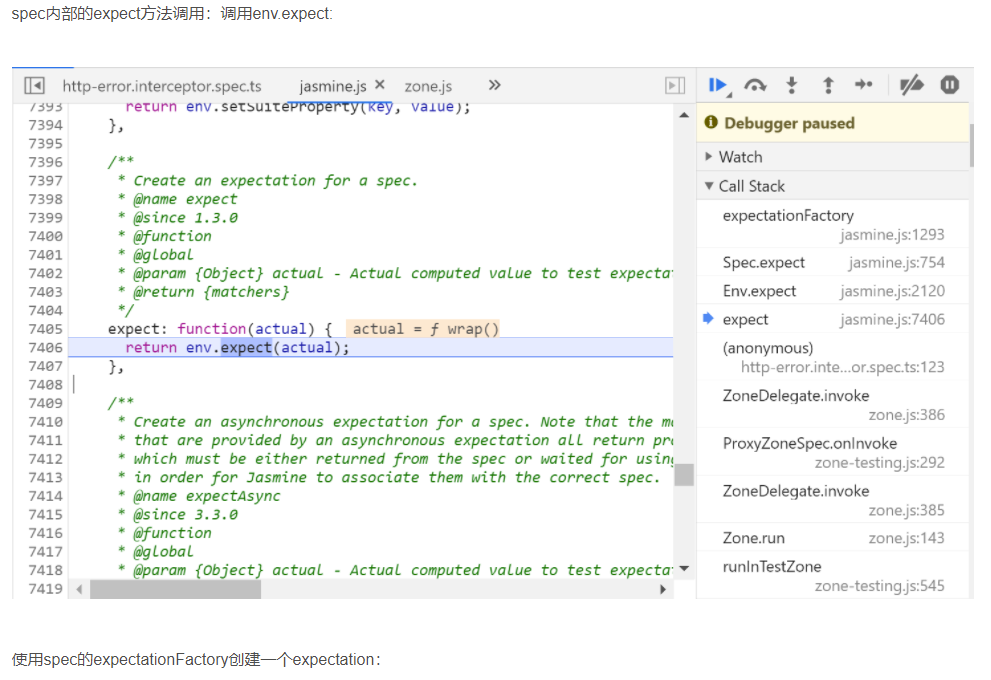Select ZoneDelegate.invoke frame at zone.js:386
The image size is (991, 680).
[x=833, y=405]
